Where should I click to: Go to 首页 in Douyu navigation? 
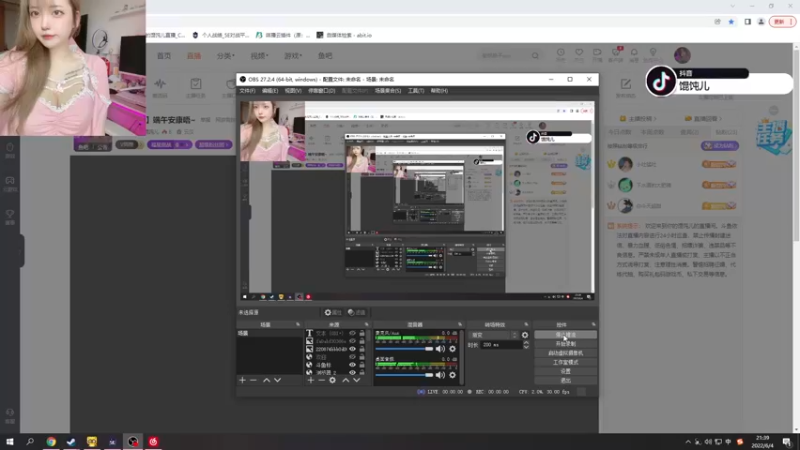pos(164,56)
